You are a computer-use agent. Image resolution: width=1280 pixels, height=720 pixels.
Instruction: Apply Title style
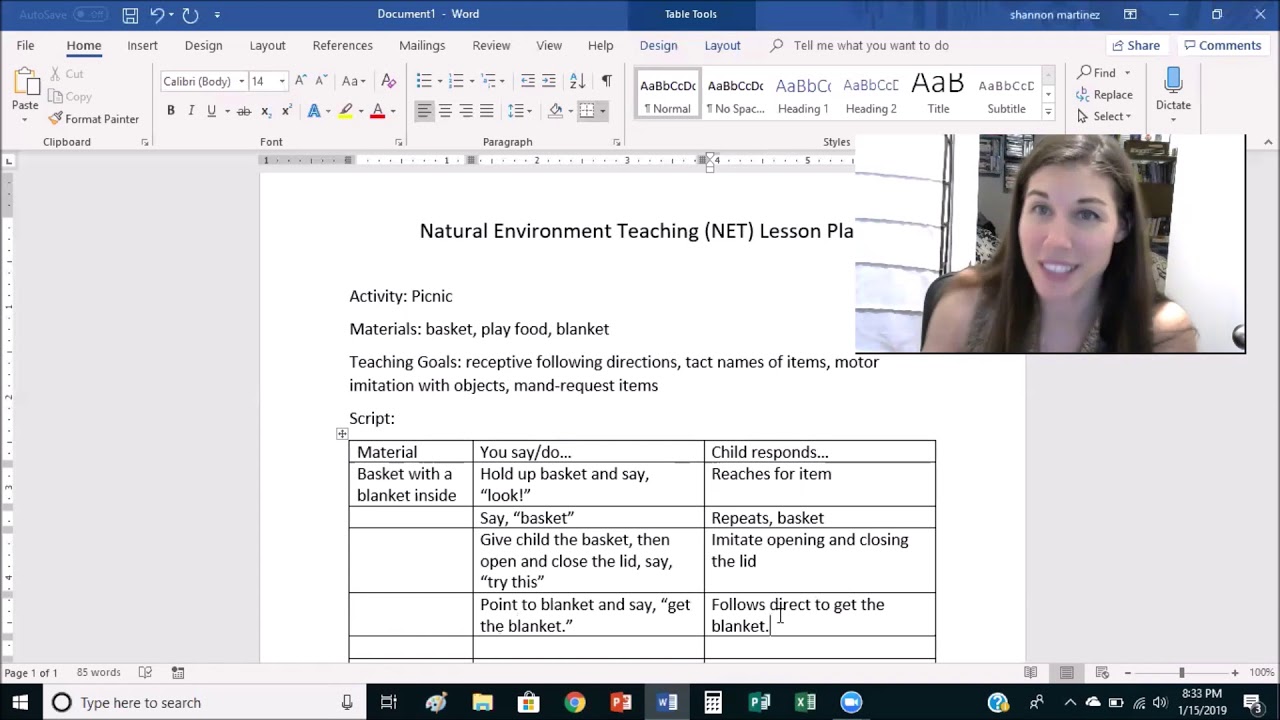938,94
